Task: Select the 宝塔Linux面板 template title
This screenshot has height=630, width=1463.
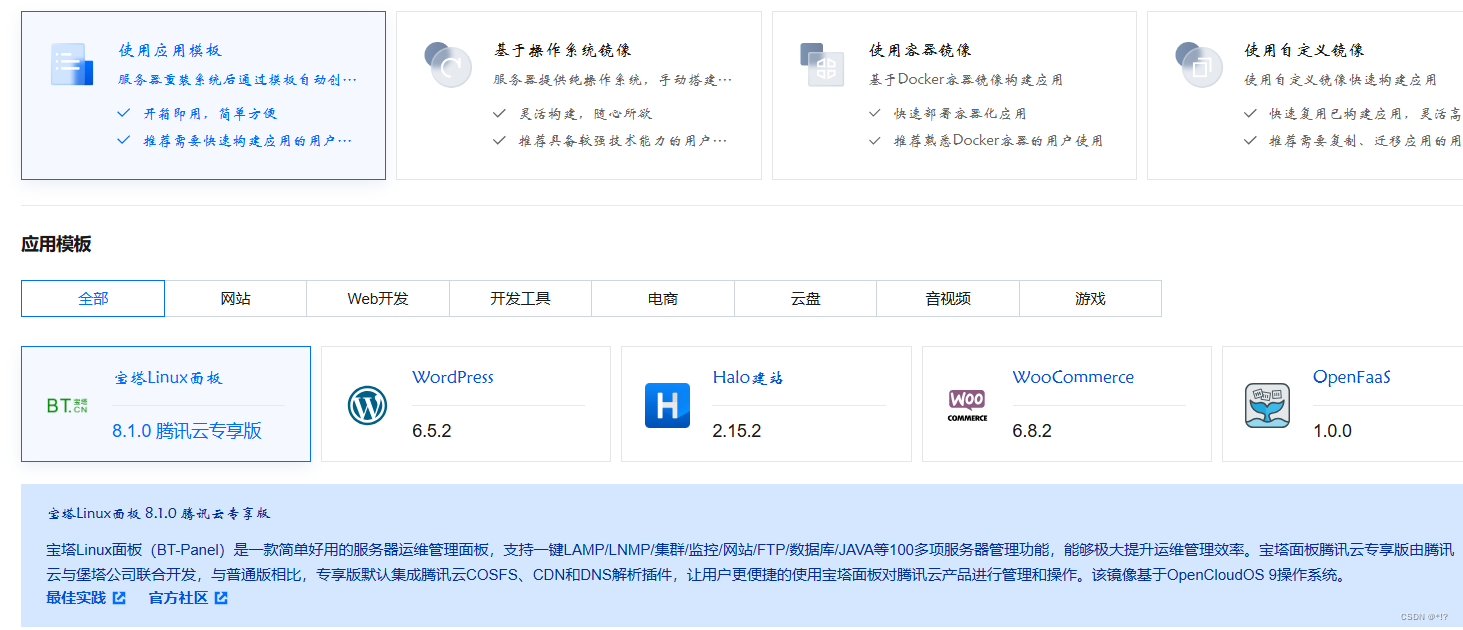Action: click(x=168, y=378)
